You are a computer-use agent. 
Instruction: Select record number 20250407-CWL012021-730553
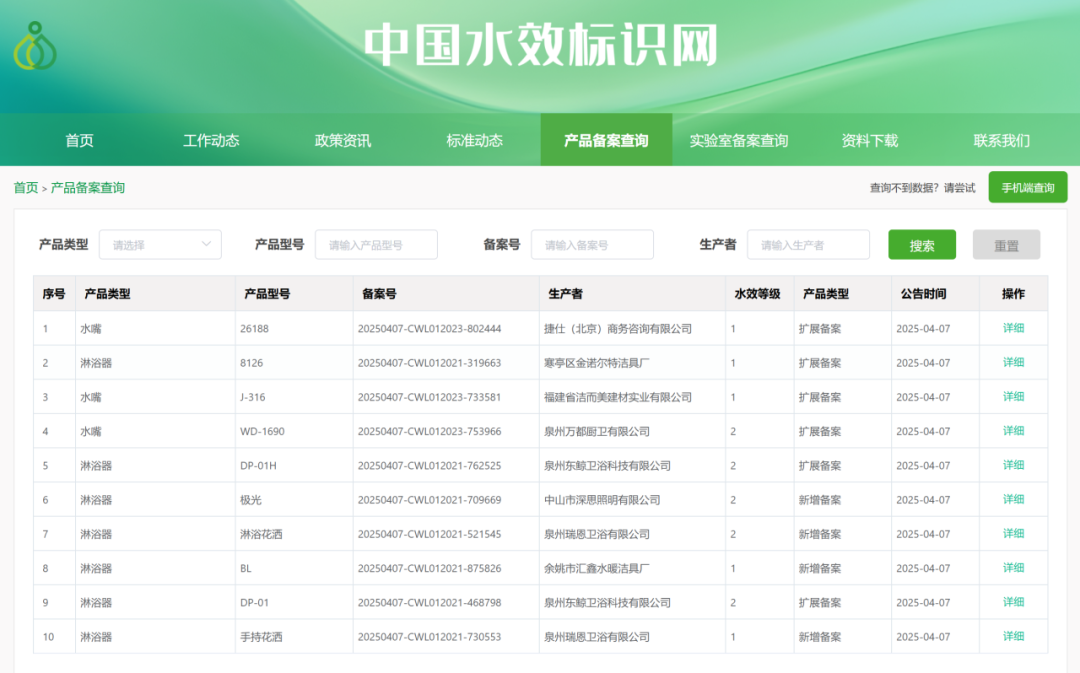[429, 637]
